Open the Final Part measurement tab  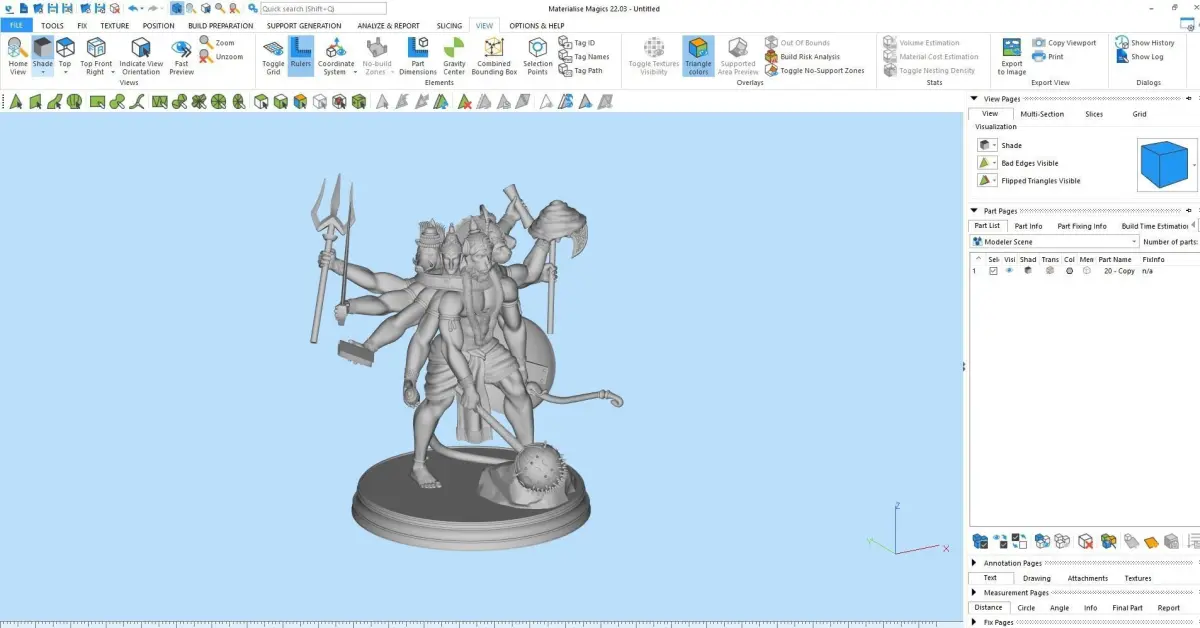point(1127,607)
